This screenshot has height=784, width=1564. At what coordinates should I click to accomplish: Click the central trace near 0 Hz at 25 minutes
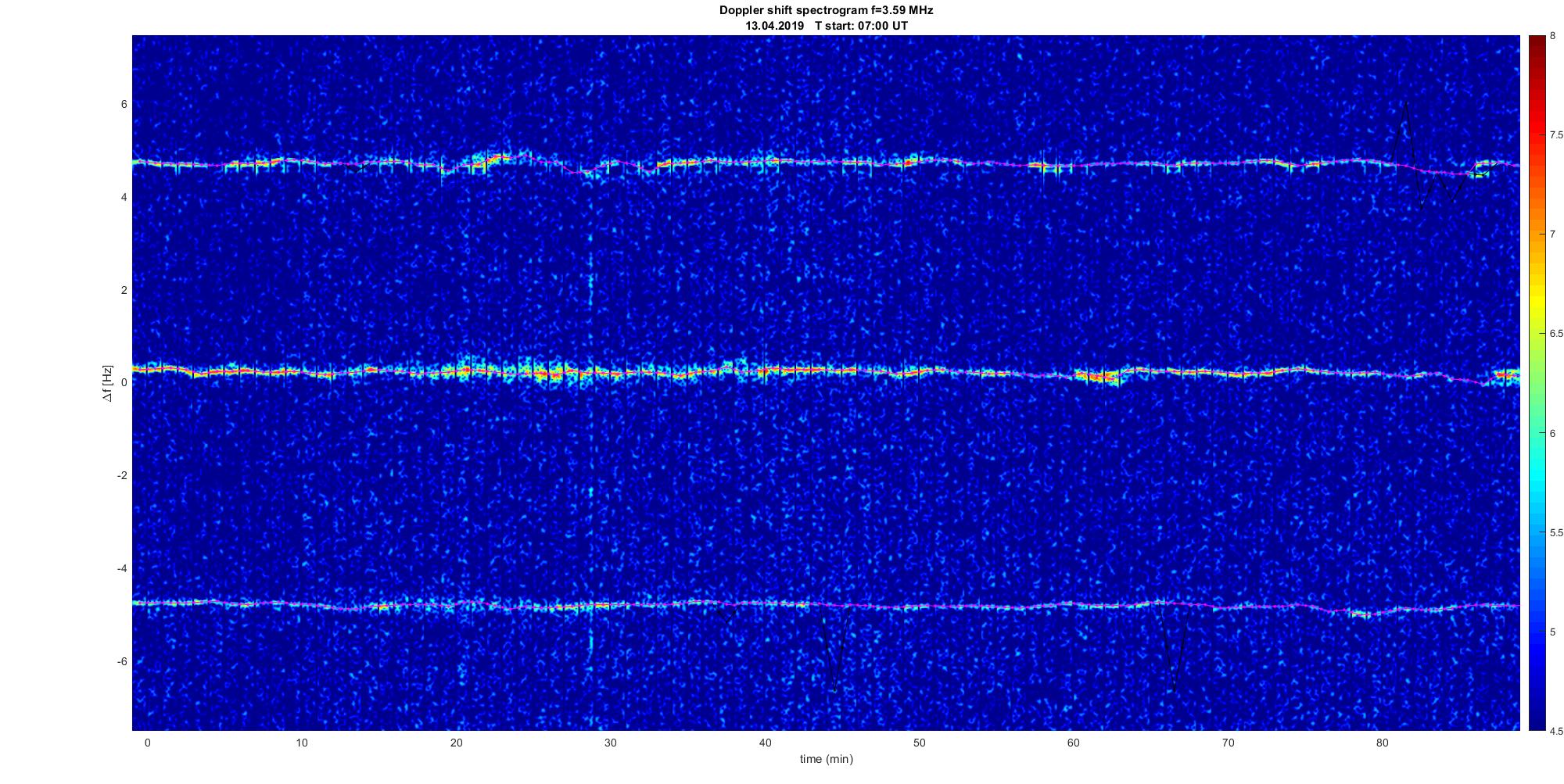(533, 372)
